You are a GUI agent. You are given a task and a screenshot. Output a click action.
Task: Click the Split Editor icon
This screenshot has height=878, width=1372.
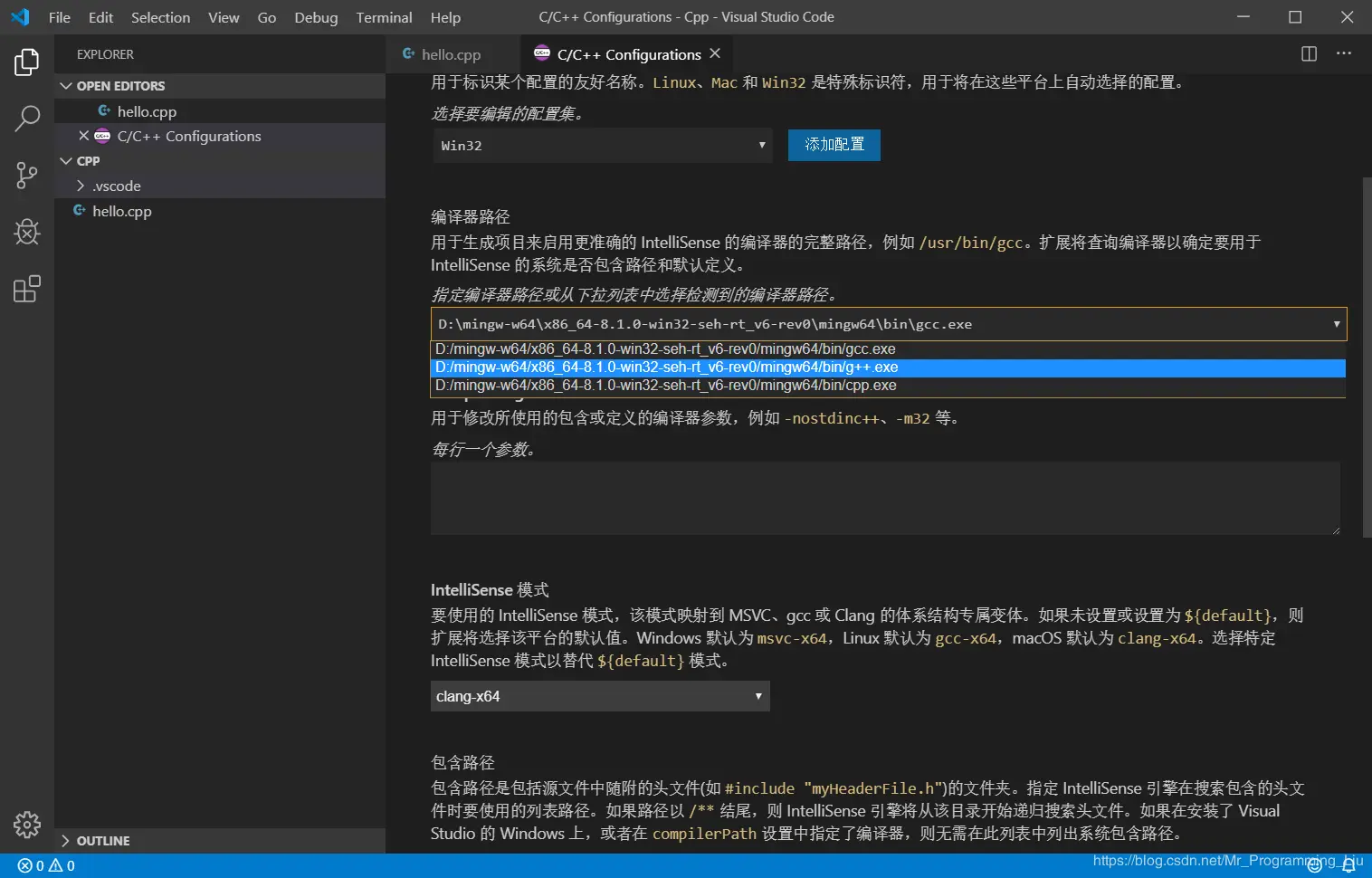(1309, 53)
